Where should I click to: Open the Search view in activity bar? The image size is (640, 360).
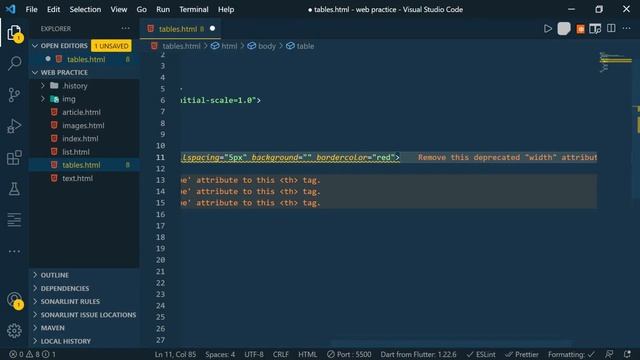pyautogui.click(x=14, y=63)
